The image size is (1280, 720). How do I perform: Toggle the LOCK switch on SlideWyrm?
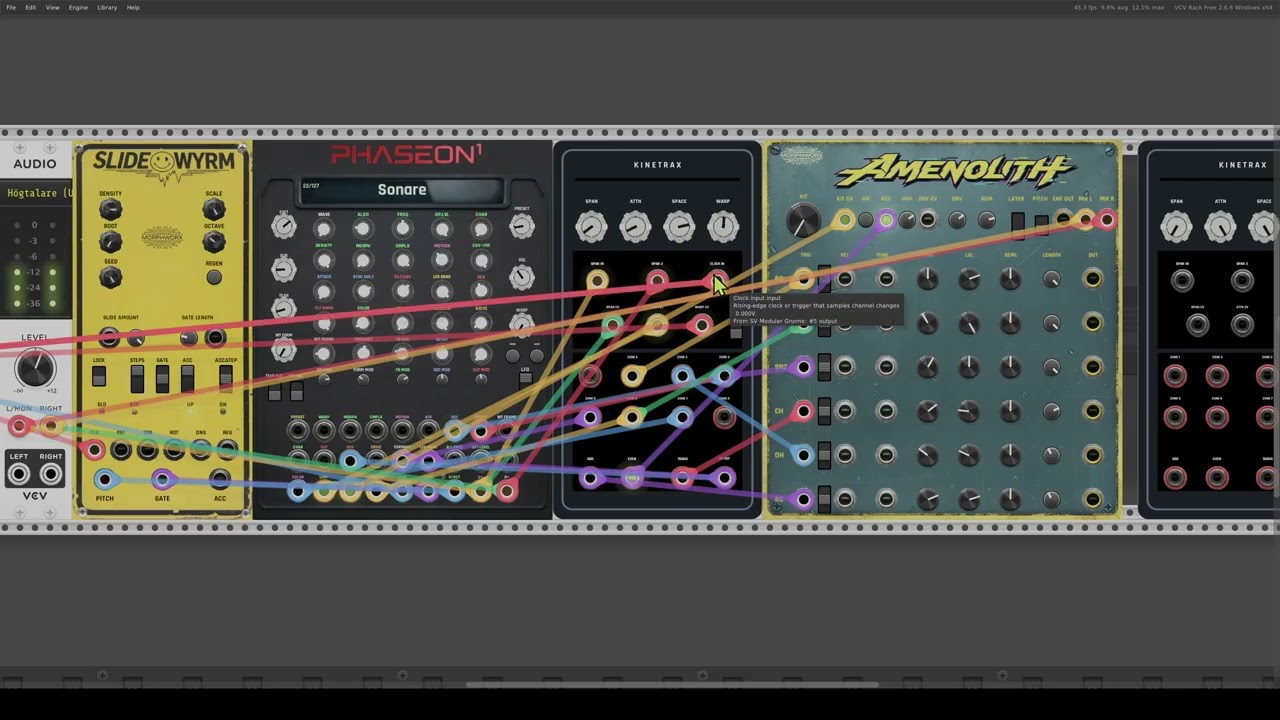[99, 377]
